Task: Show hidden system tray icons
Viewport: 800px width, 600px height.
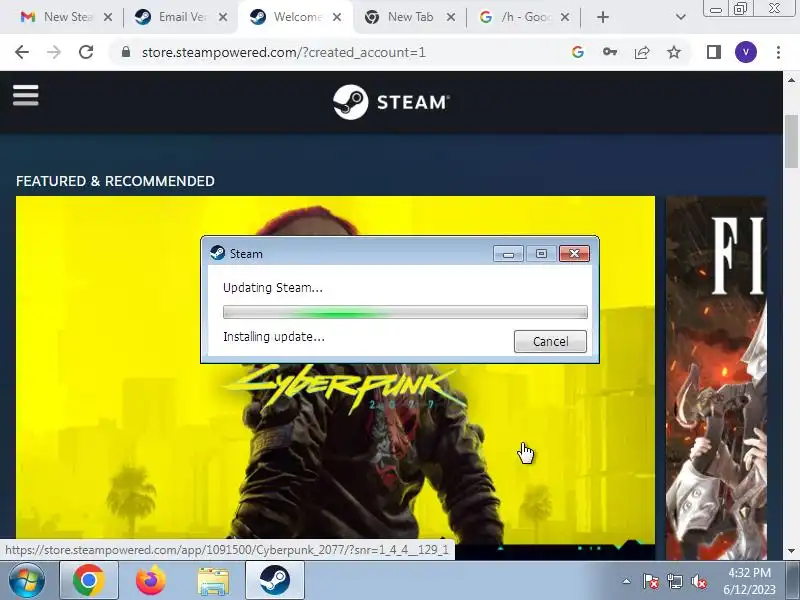Action: pyautogui.click(x=626, y=581)
